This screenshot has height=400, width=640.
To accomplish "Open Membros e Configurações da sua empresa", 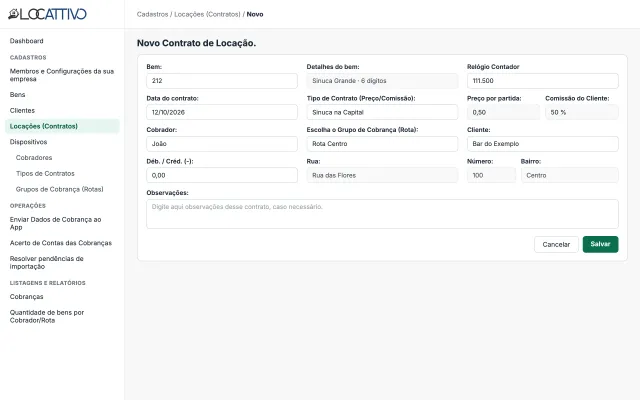I will coord(62,75).
